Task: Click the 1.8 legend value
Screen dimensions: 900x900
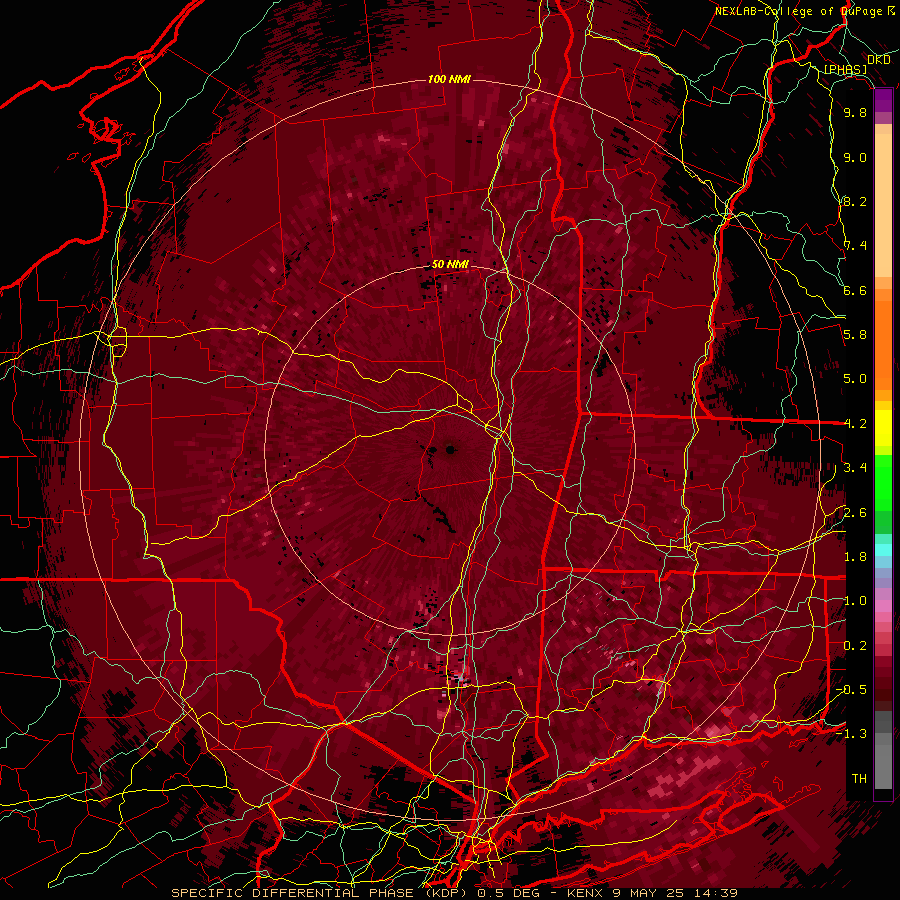Action: pos(855,557)
